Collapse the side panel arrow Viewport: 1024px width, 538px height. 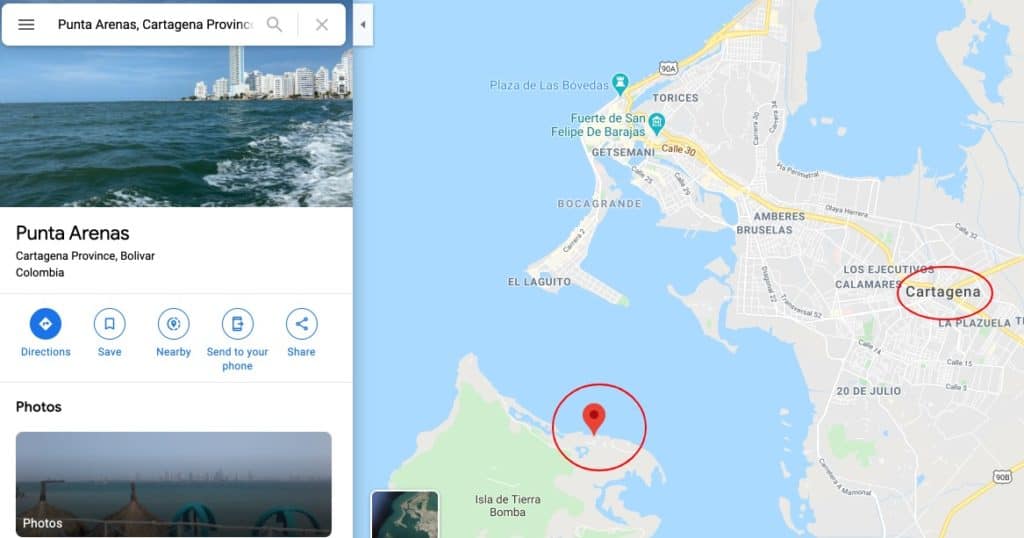pyautogui.click(x=363, y=25)
